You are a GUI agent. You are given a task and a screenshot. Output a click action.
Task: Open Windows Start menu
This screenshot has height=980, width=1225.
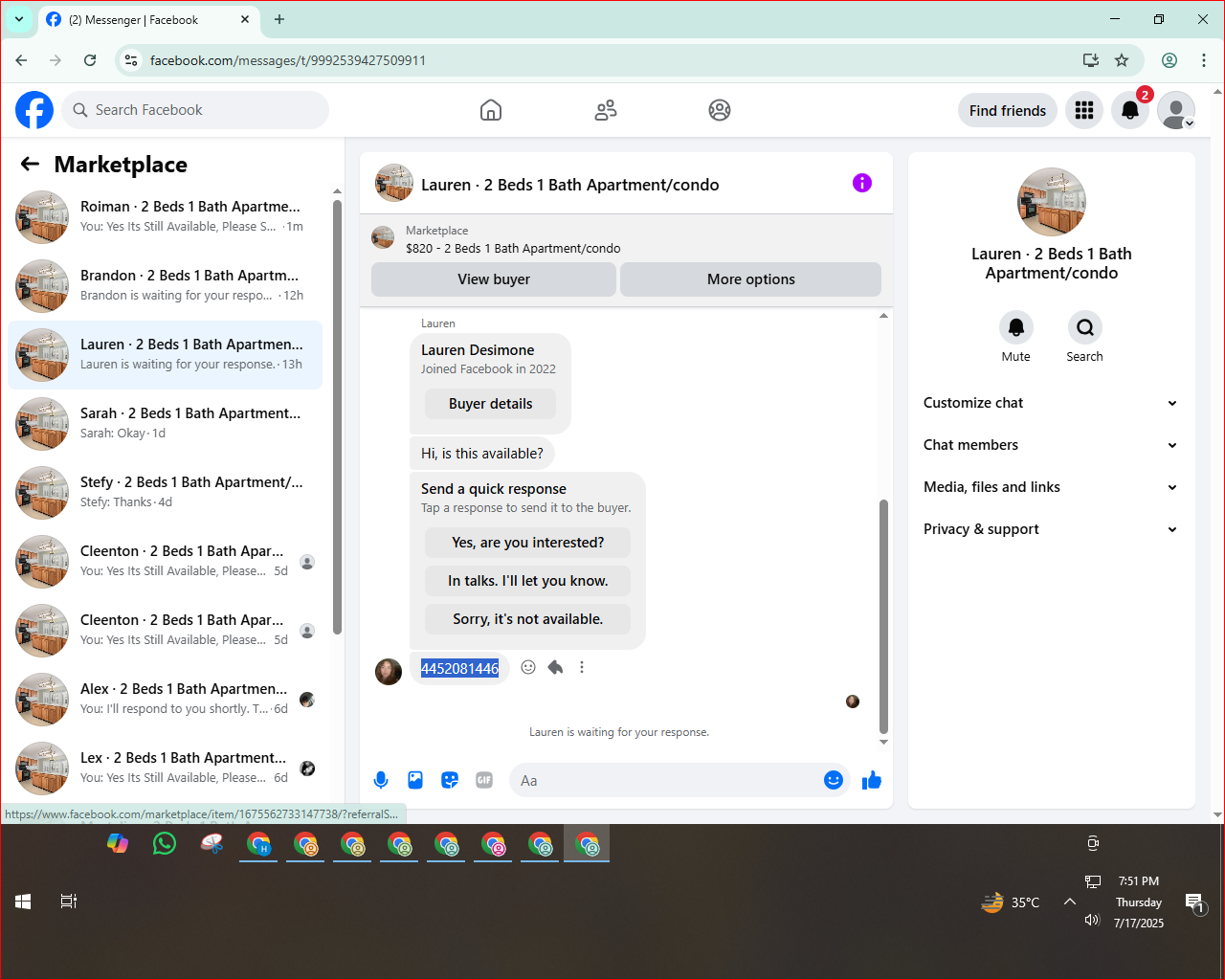(x=23, y=902)
